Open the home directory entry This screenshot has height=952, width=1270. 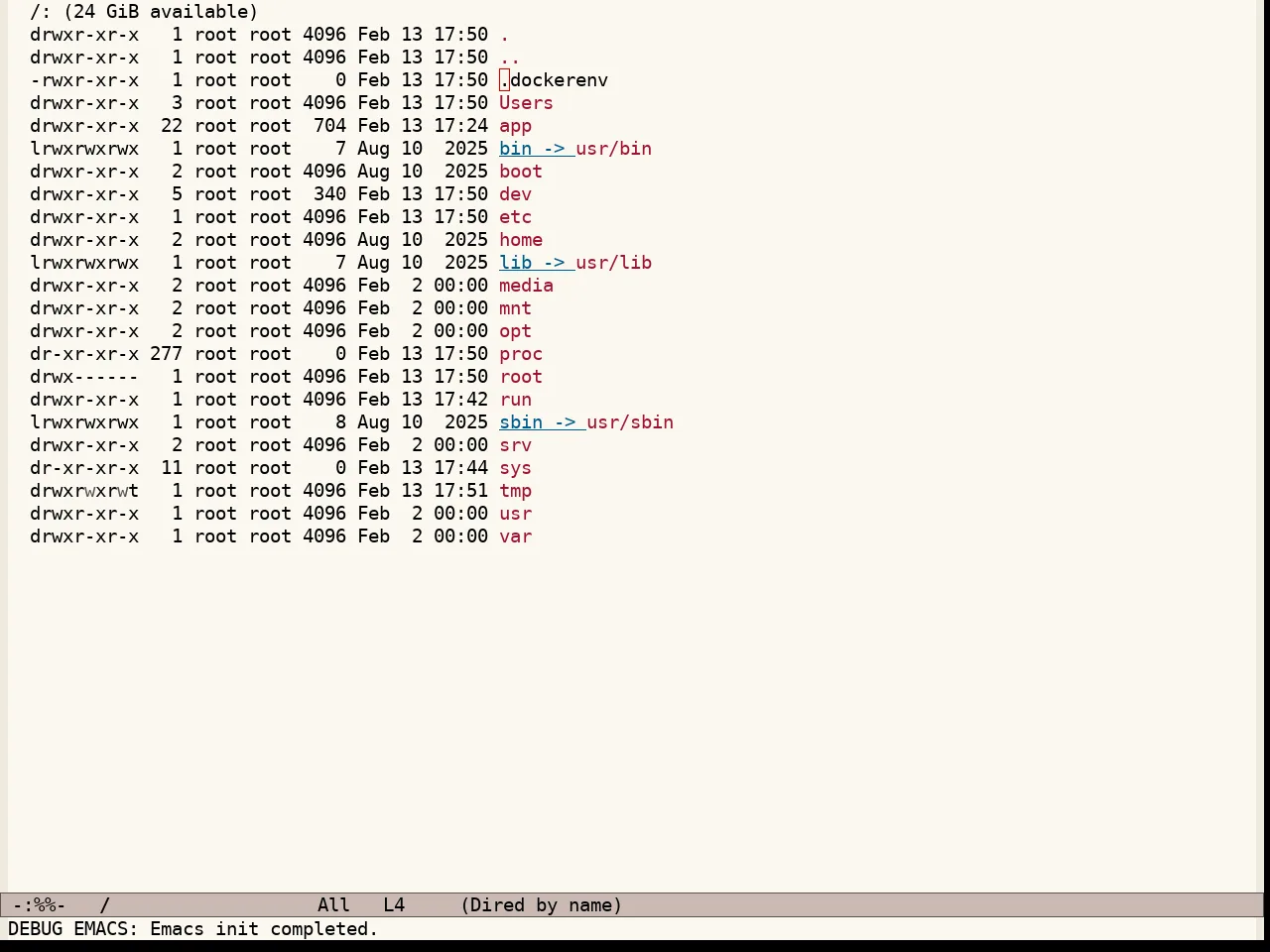click(x=521, y=240)
